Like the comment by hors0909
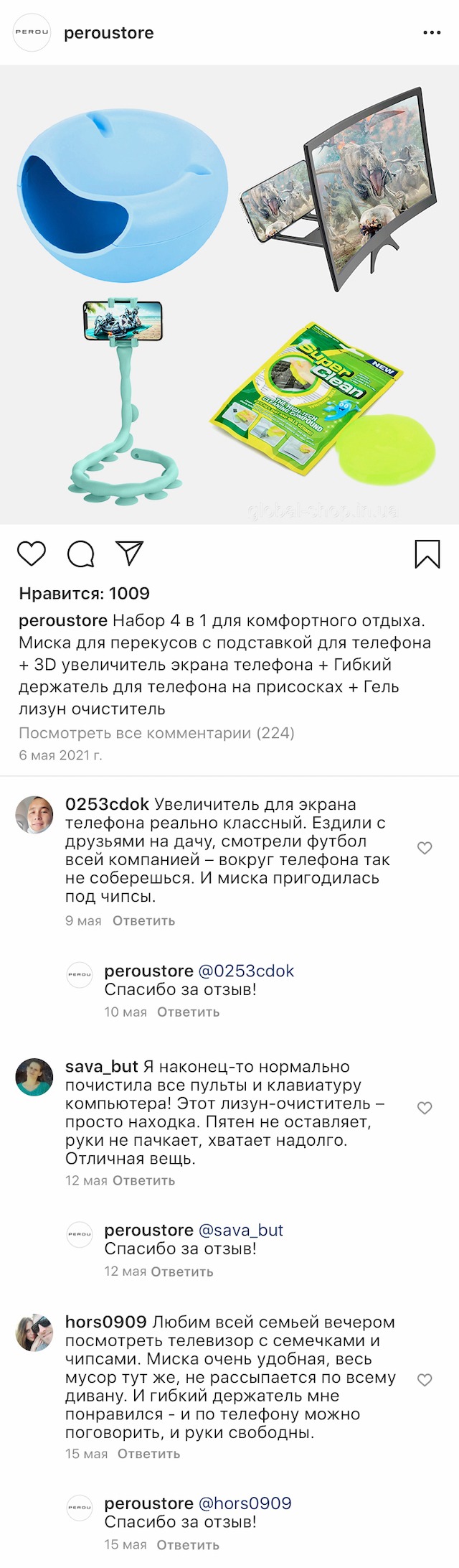Screen dimensions: 459x1568 (425, 1380)
